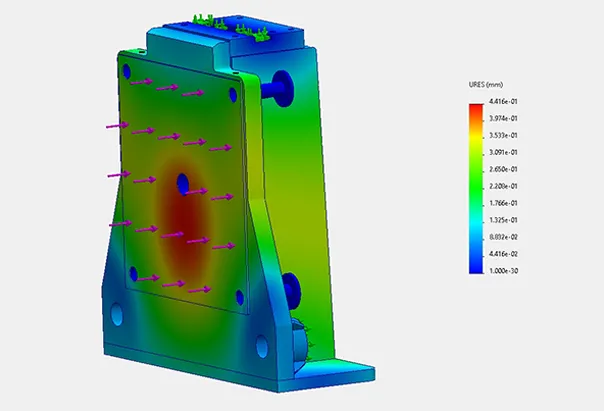This screenshot has width=604, height=411.
Task: Select the top-left bolt hole of the front plate
Action: [x=125, y=73]
